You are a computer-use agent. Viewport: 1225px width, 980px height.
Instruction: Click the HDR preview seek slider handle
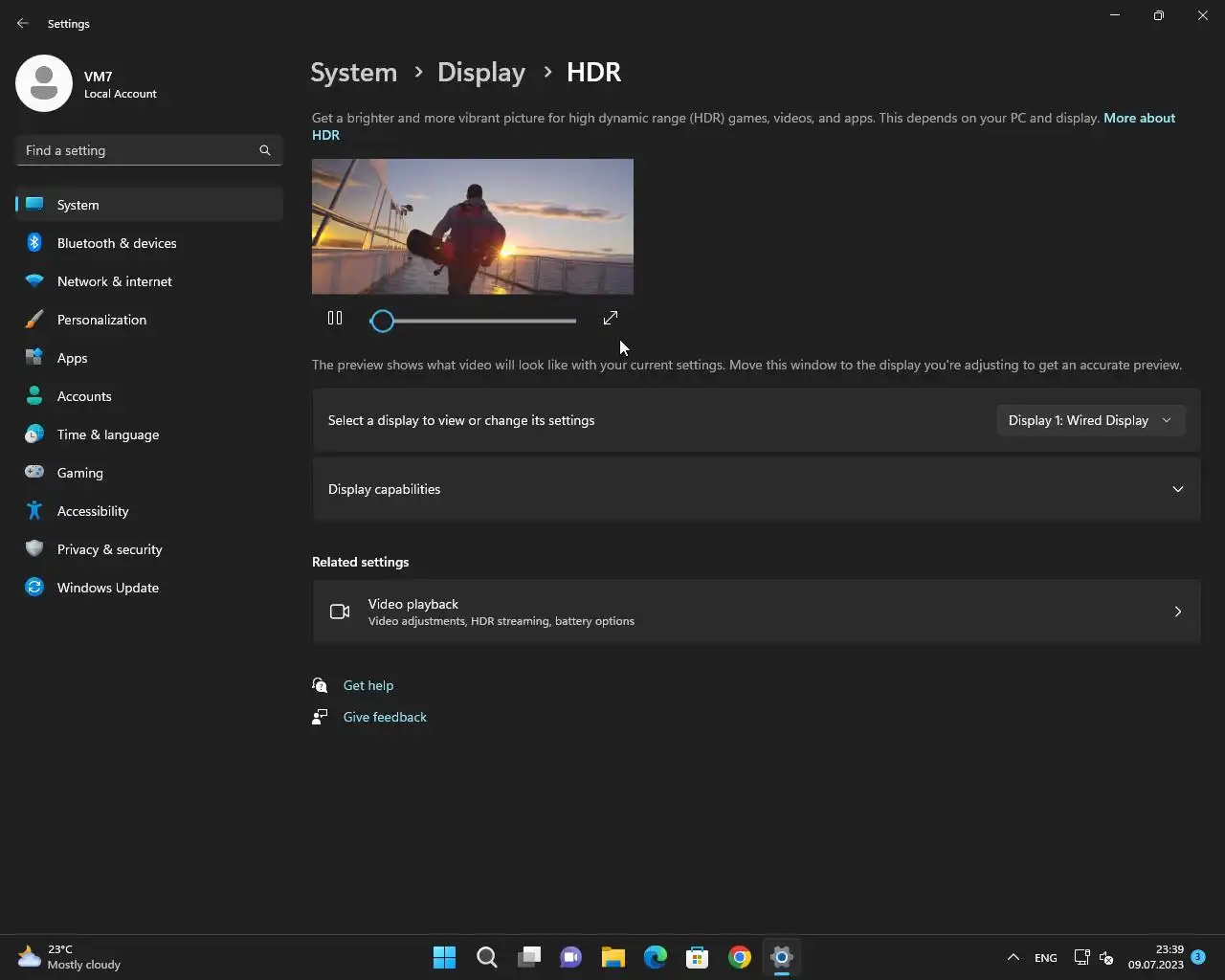[x=382, y=322]
